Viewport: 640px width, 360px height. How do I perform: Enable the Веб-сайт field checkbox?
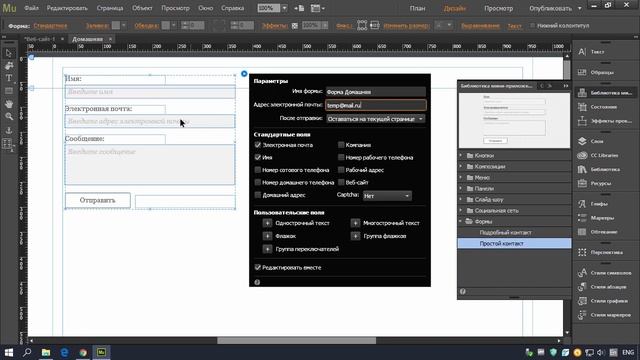point(341,182)
